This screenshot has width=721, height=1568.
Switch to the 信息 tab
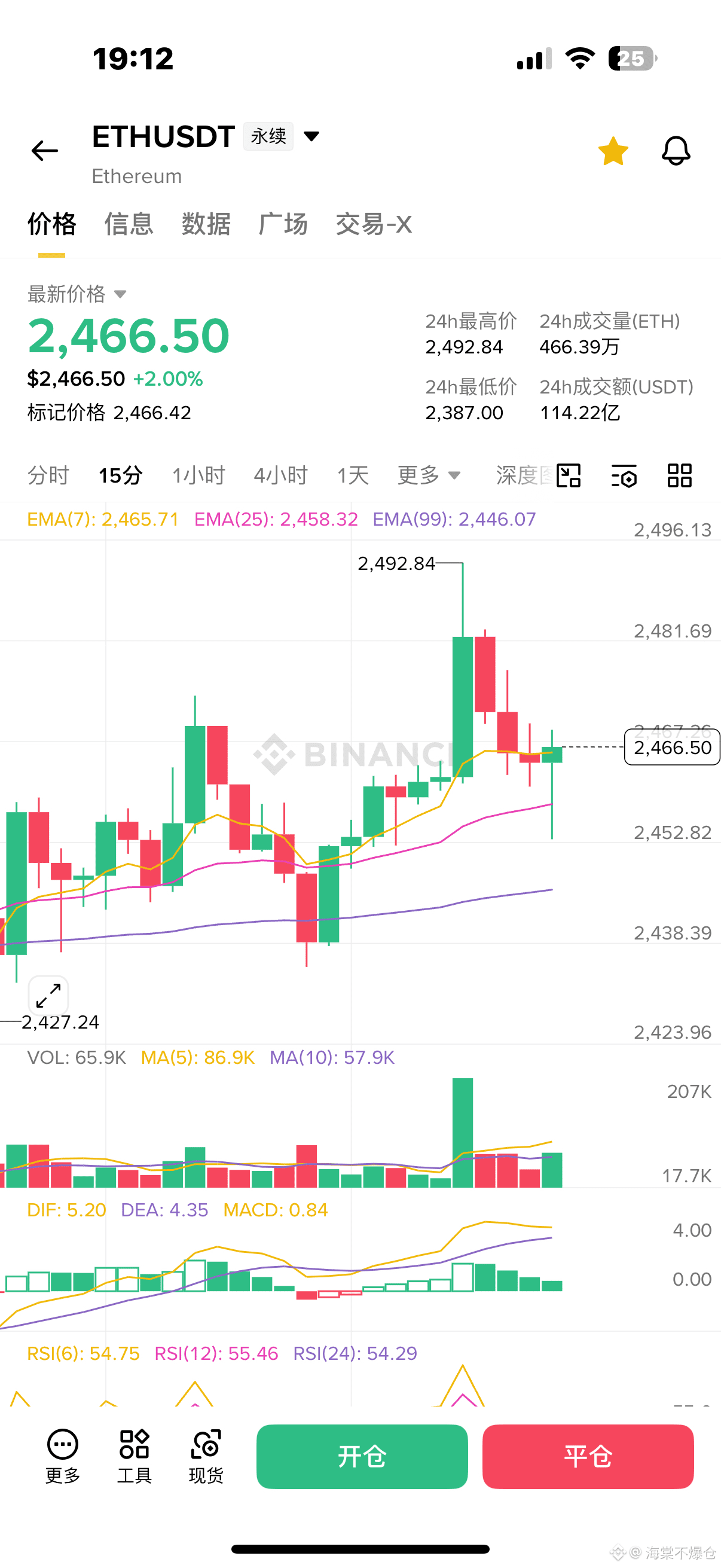click(129, 224)
